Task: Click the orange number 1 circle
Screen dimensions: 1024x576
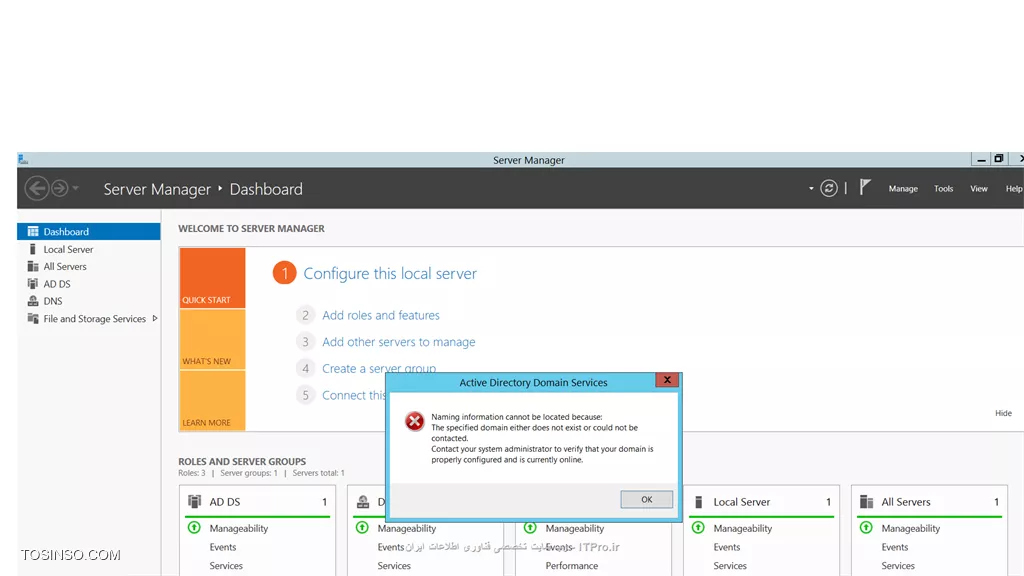Action: pos(284,273)
